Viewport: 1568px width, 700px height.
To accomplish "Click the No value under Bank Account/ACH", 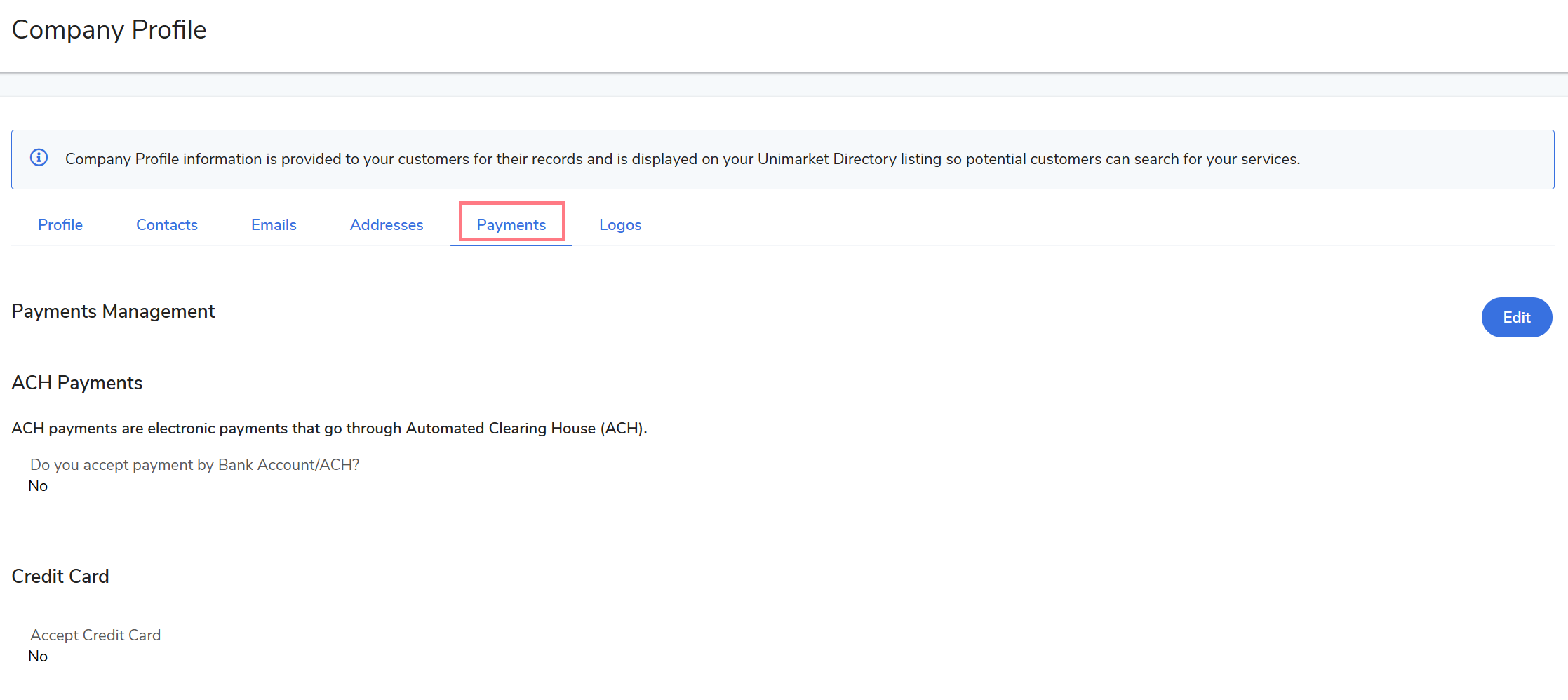I will pos(38,486).
